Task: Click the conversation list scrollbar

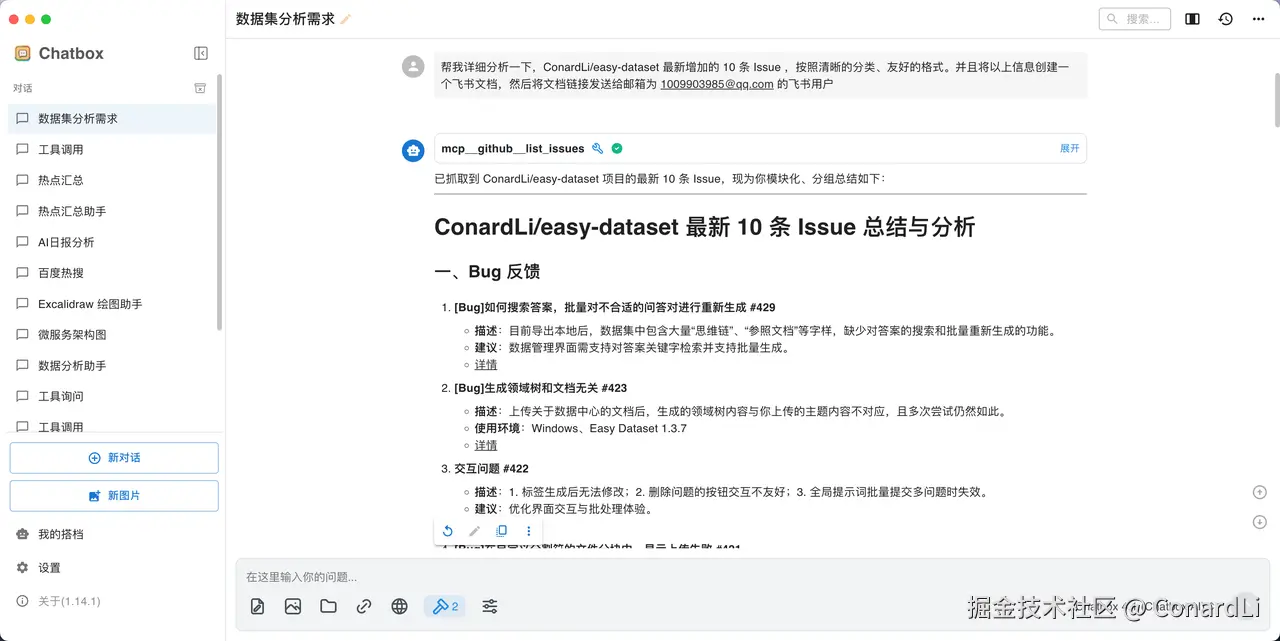Action: pyautogui.click(x=220, y=202)
